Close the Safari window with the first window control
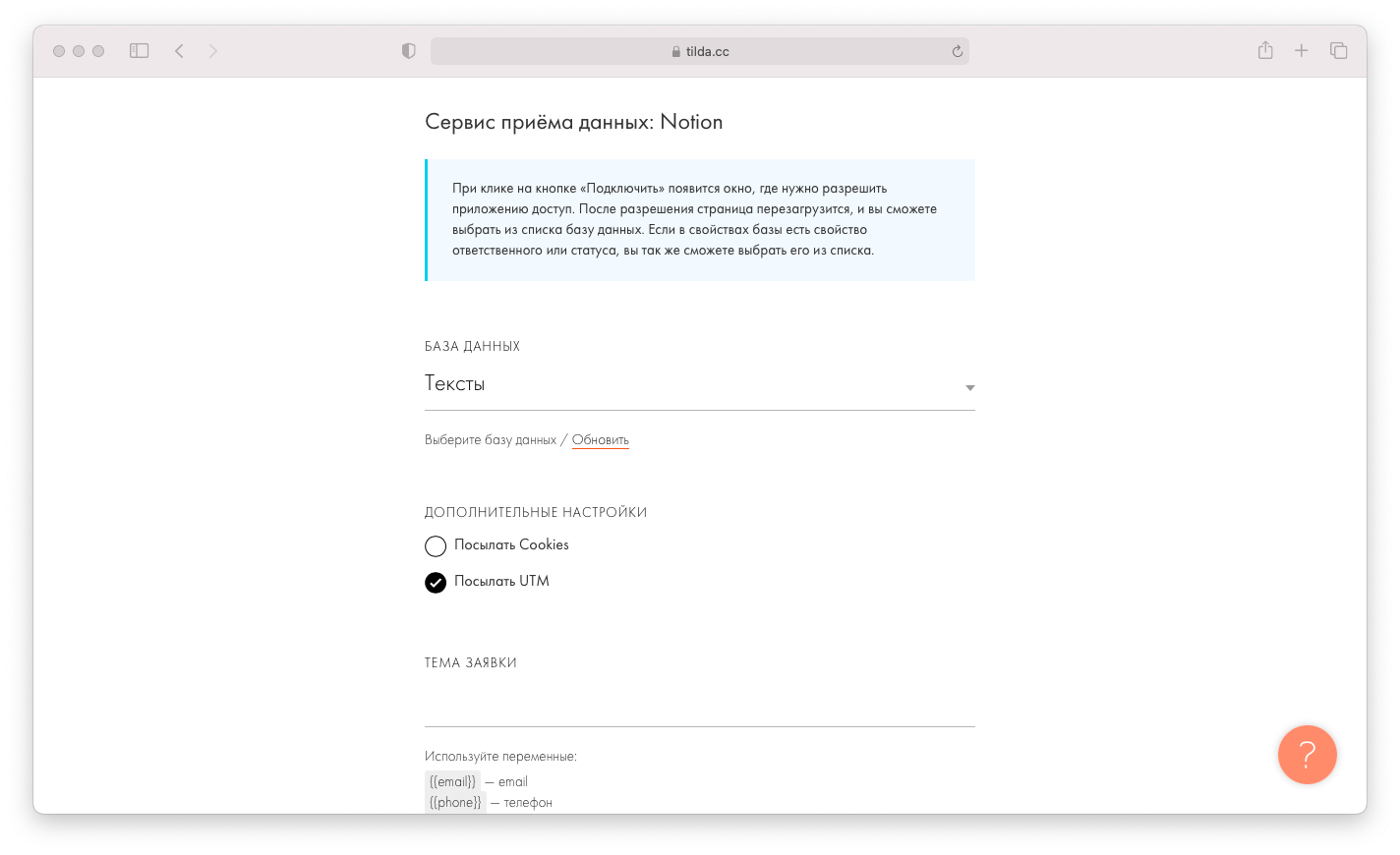Image resolution: width=1400 pixels, height=855 pixels. pos(59,51)
